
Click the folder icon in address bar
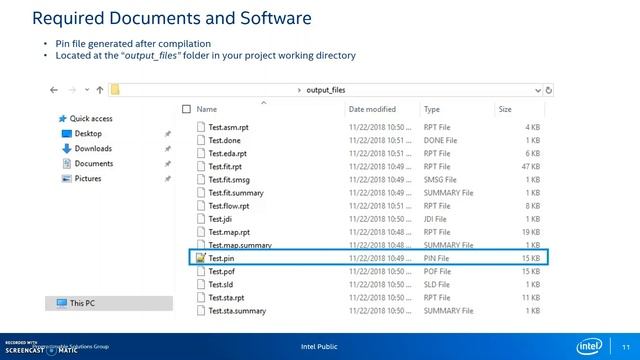[115, 90]
